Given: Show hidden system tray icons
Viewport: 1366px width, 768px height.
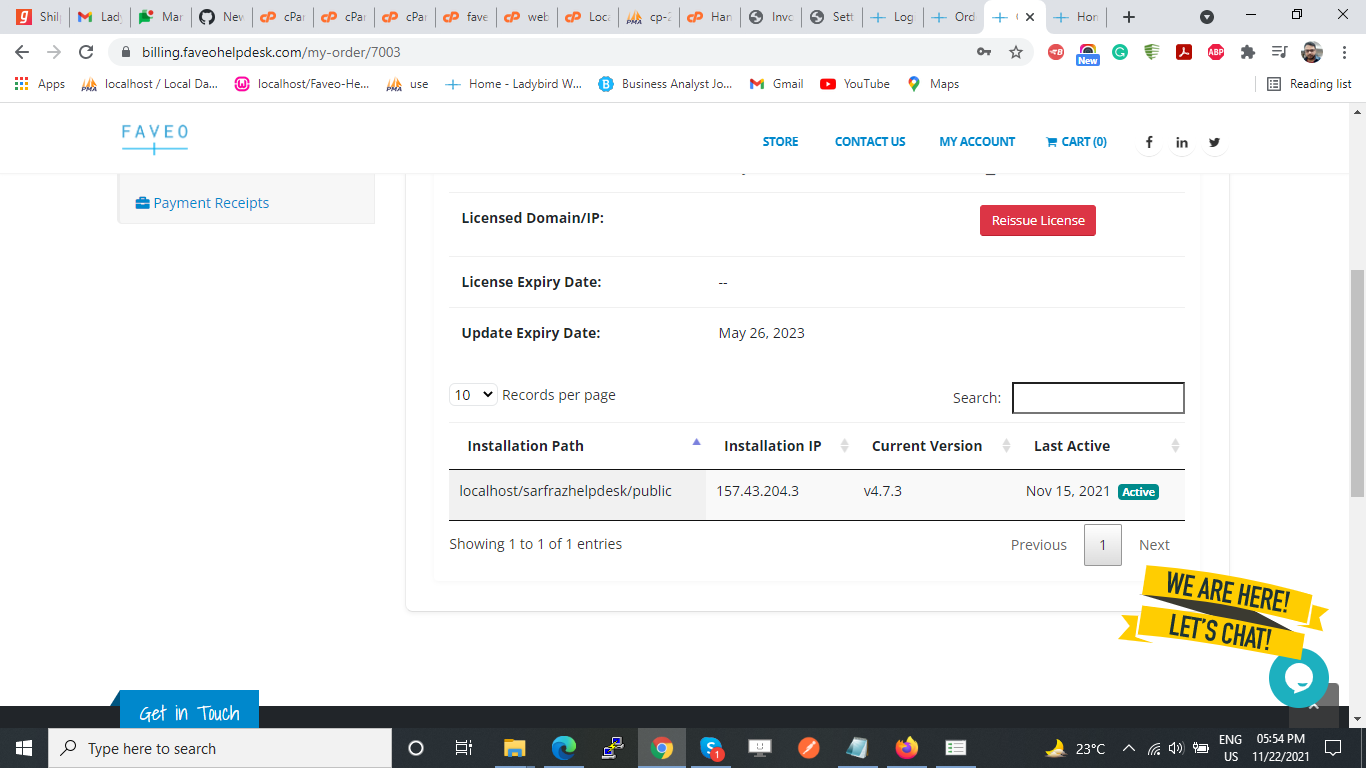Looking at the screenshot, I should click(1129, 748).
